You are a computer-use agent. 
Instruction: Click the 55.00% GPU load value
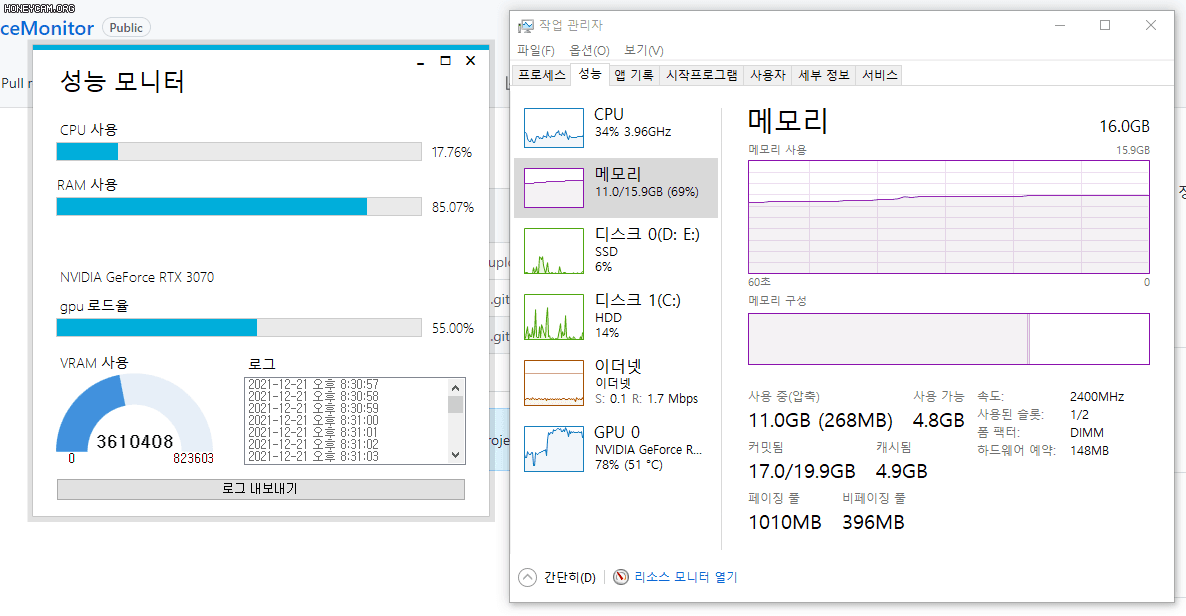(453, 328)
